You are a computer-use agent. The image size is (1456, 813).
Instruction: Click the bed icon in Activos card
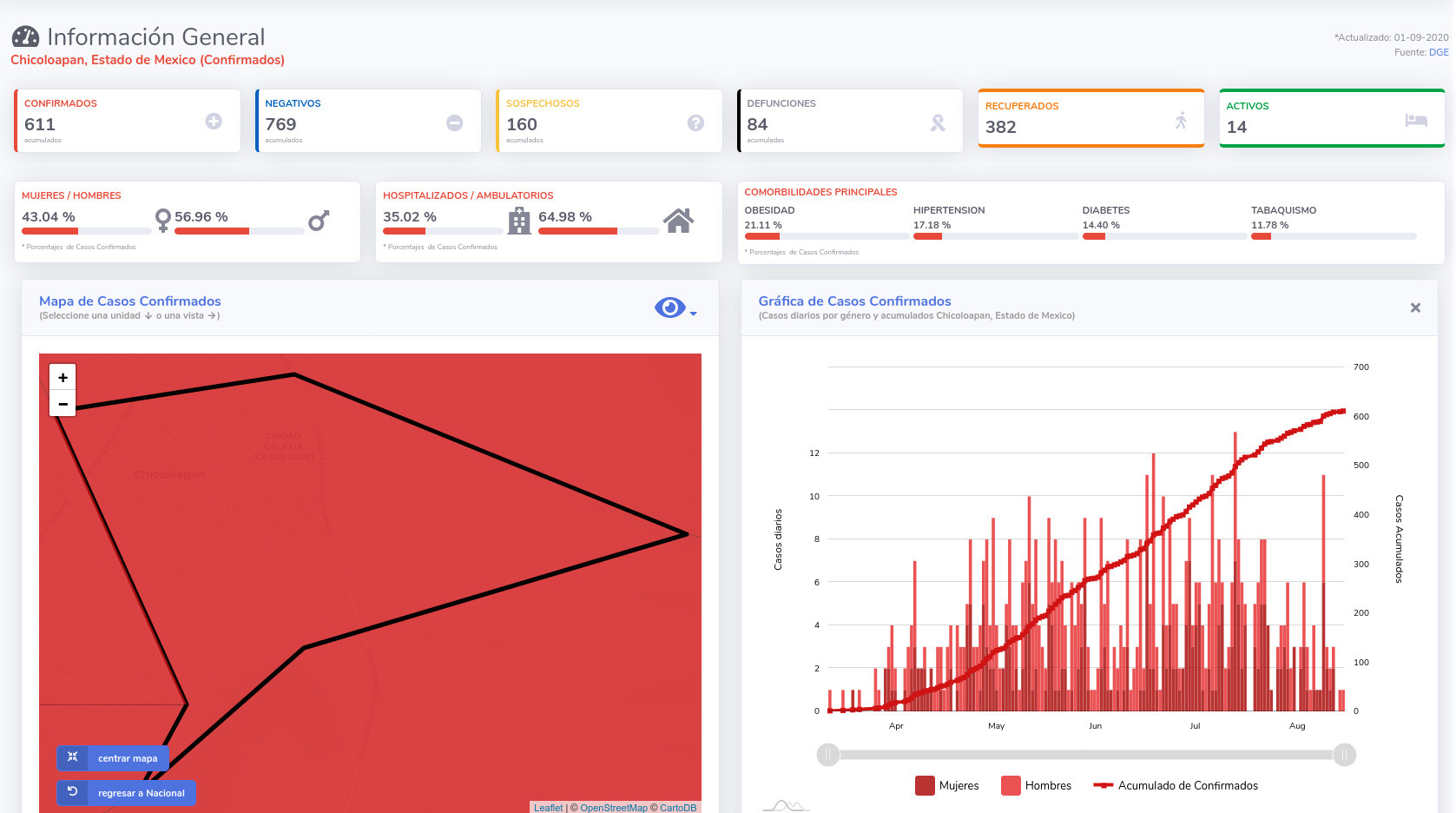(x=1416, y=120)
